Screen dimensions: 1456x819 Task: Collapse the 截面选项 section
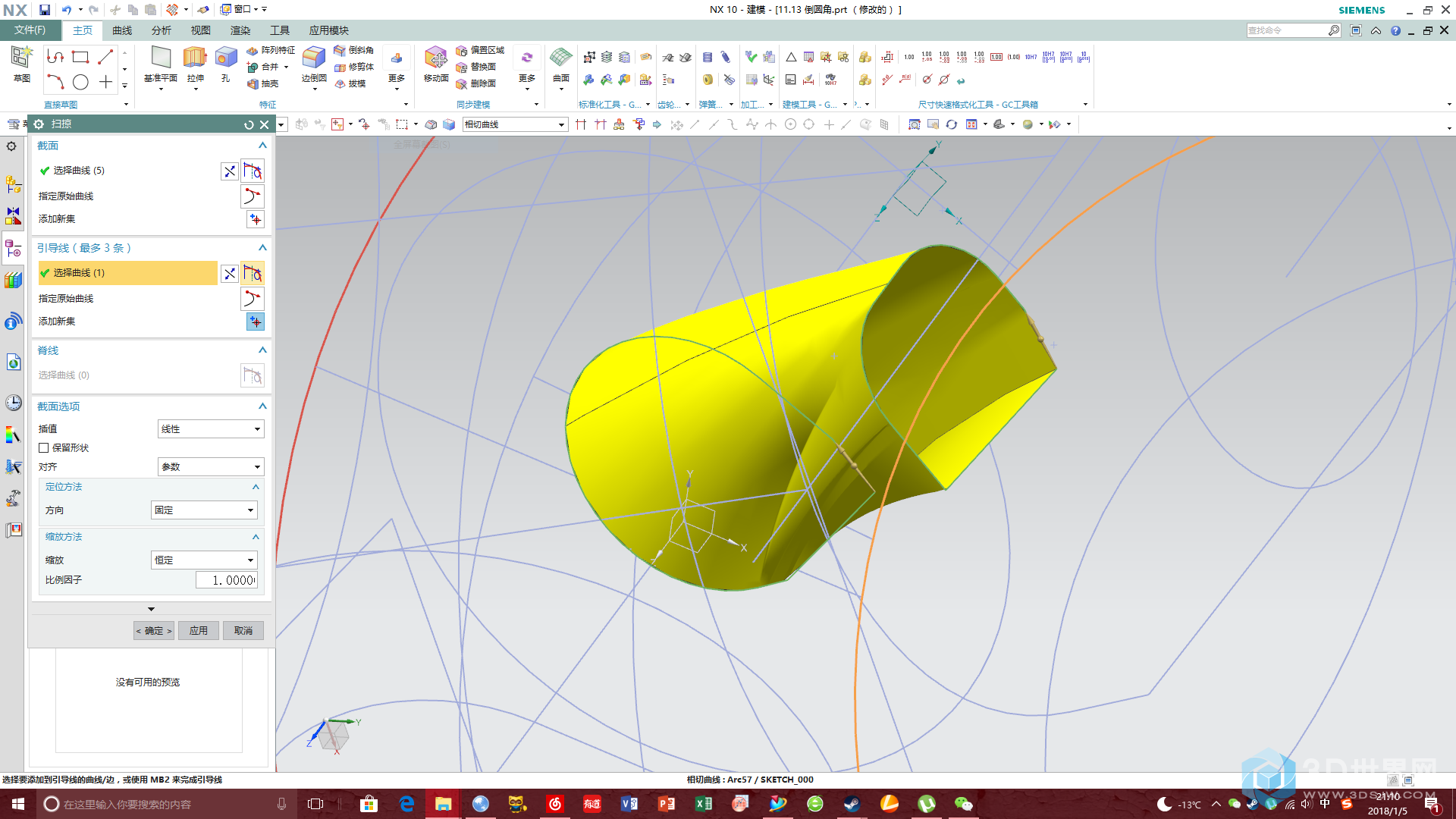pyautogui.click(x=262, y=406)
